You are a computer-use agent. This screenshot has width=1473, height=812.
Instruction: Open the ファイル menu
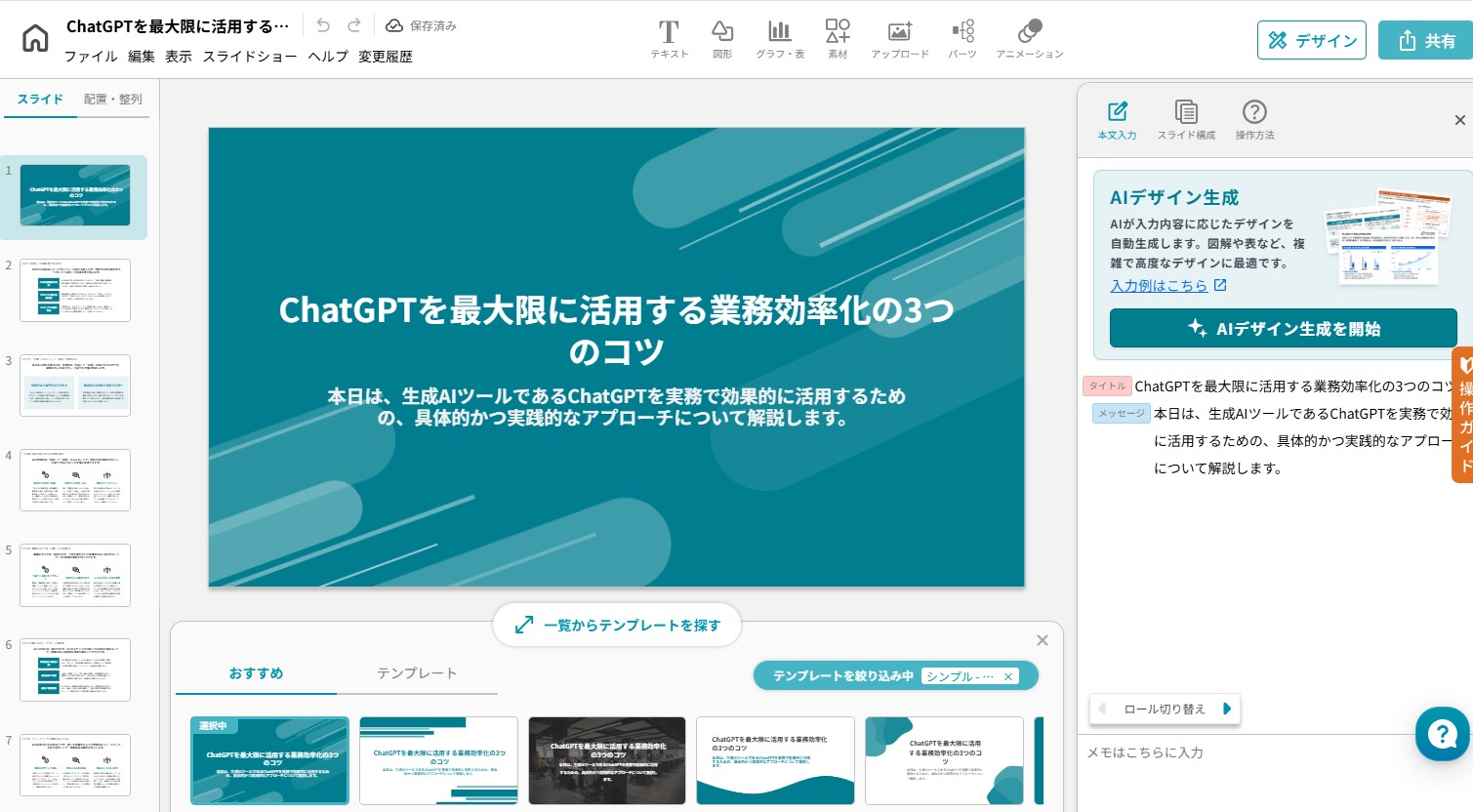tap(91, 57)
